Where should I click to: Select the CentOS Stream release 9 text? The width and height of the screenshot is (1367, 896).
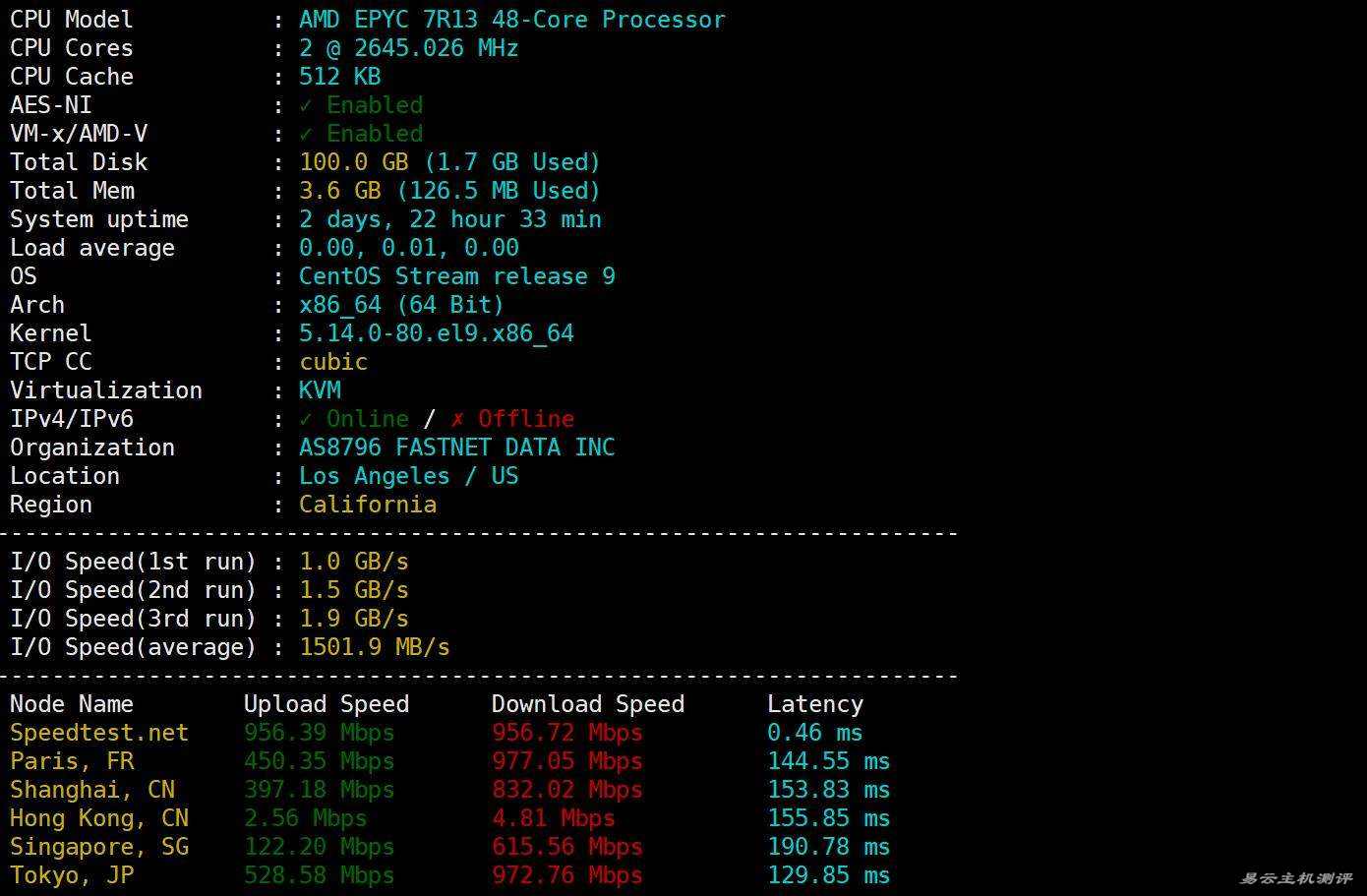456,276
